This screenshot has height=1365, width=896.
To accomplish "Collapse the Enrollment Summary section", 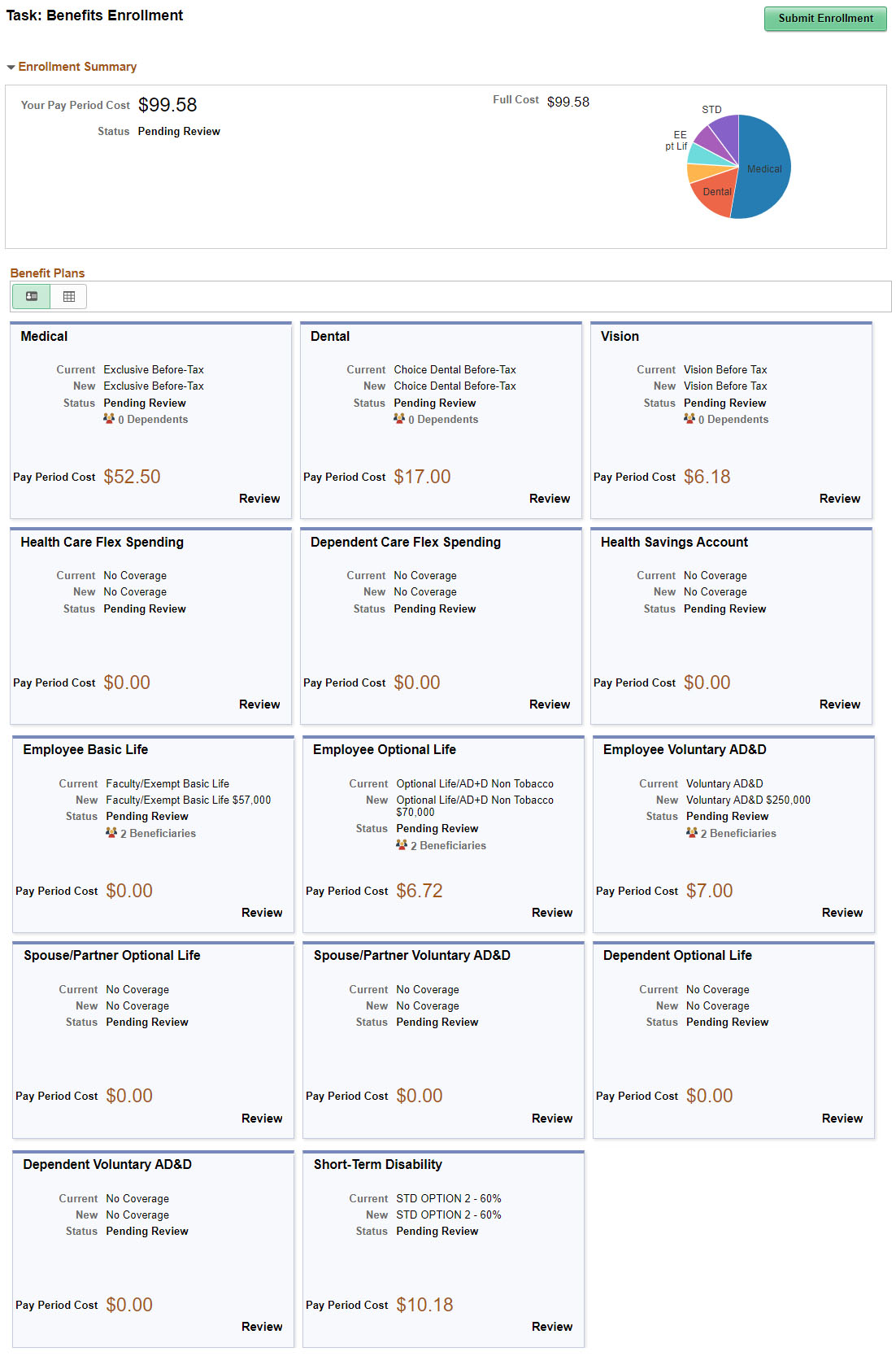I will point(11,68).
